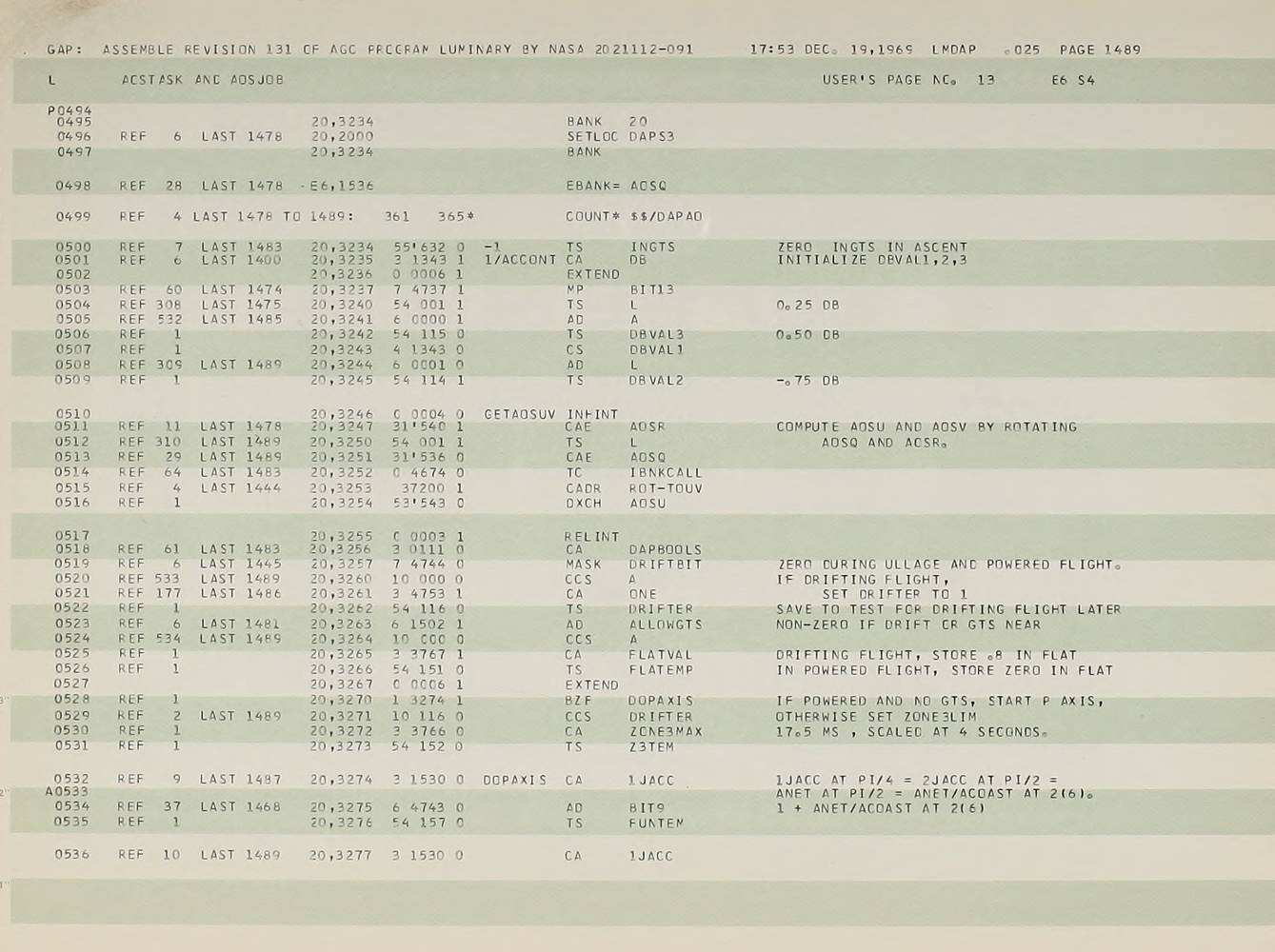Viewport: 1275px width, 952px height.
Task: Click the comment '1 + ANET/ACOAST AT 2(6)'
Action: [x=880, y=809]
